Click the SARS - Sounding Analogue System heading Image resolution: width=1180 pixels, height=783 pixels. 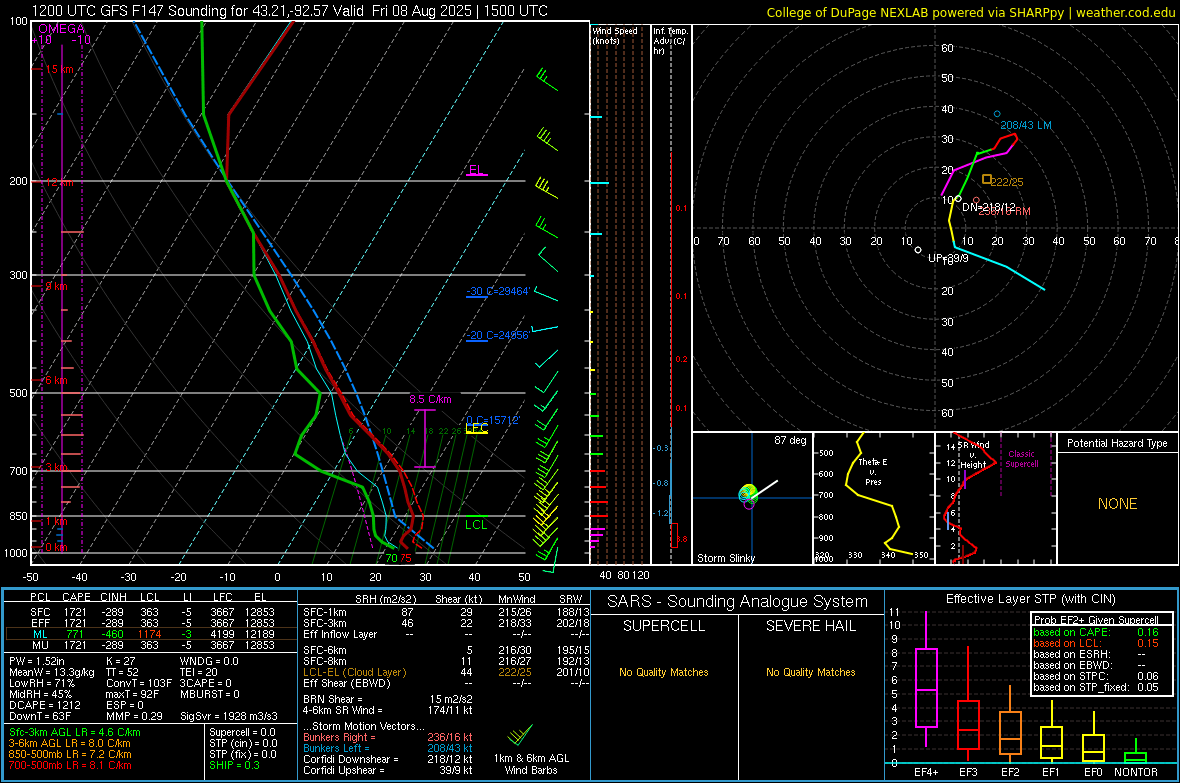click(738, 602)
